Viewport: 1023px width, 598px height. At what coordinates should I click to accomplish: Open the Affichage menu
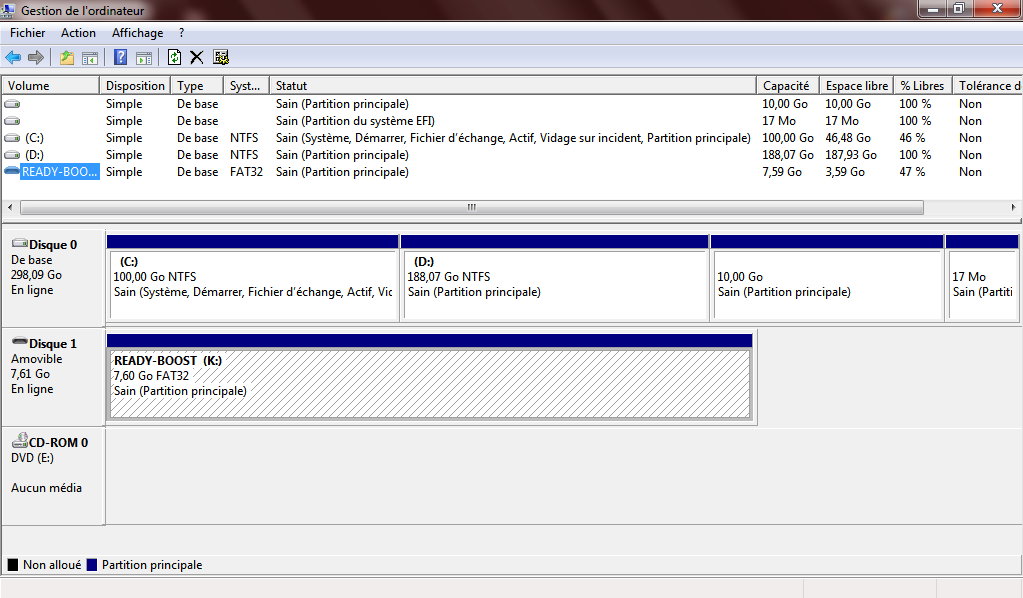coord(137,33)
